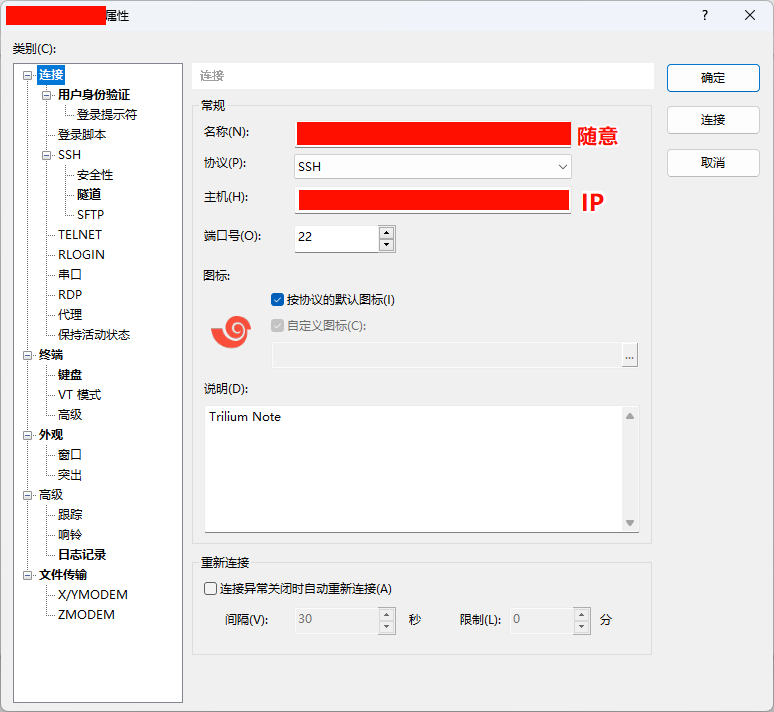Click the red session protocol icon
The width and height of the screenshot is (774, 712).
point(231,332)
